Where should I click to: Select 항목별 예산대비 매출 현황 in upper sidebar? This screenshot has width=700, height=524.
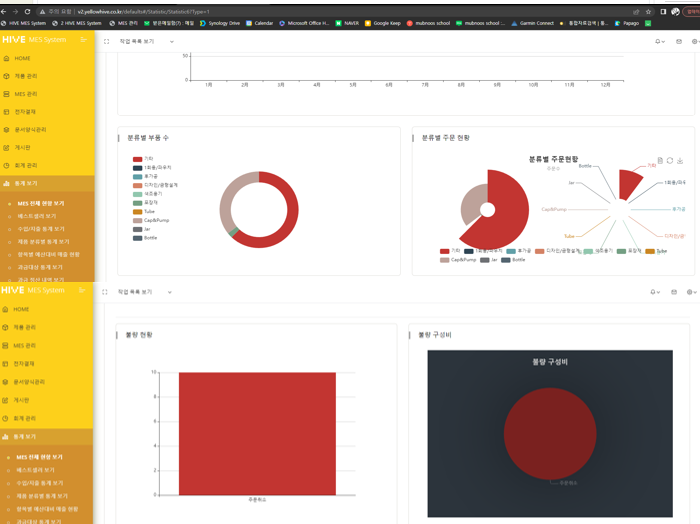click(x=48, y=254)
